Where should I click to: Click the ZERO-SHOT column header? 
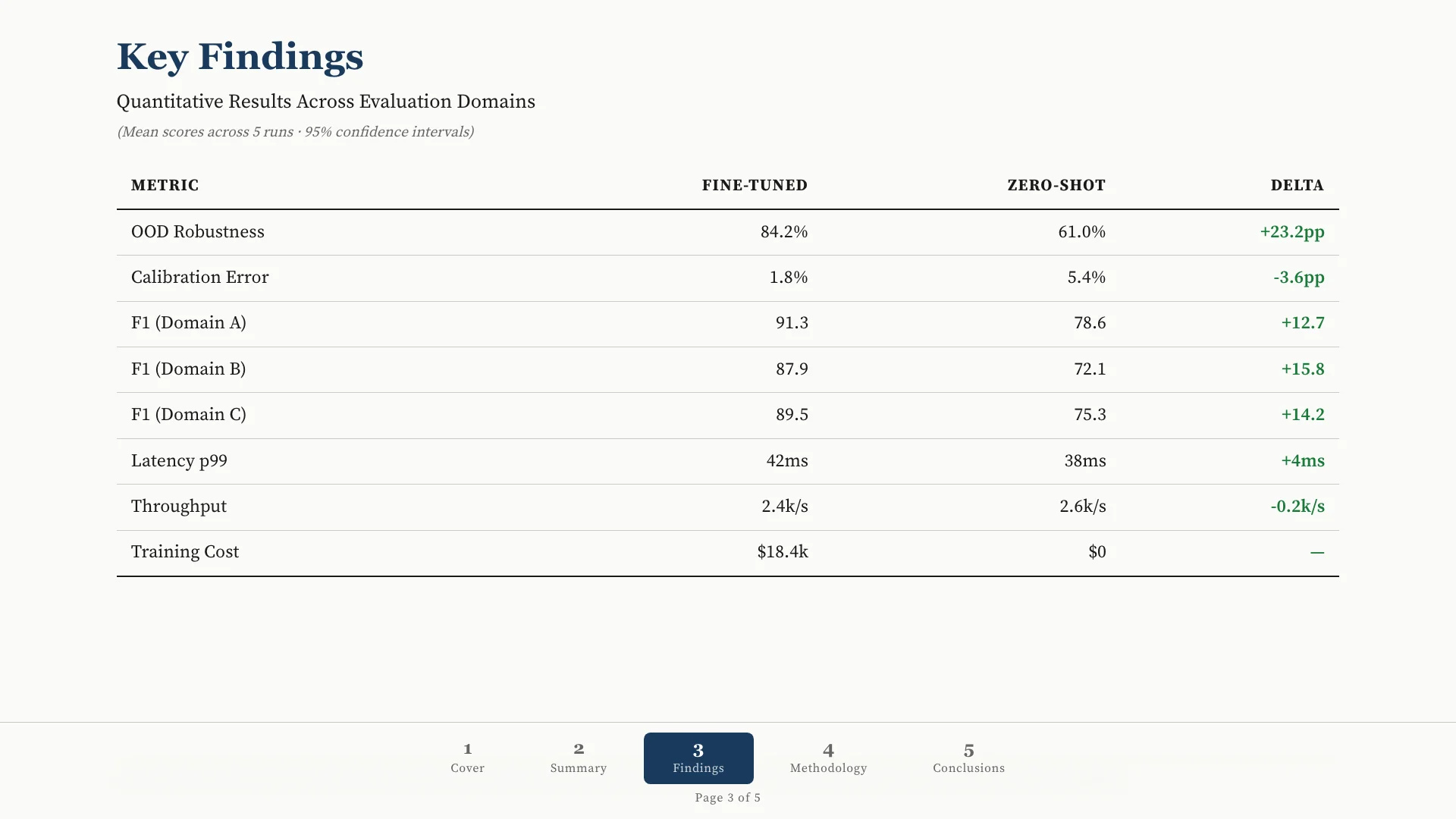coord(1056,186)
